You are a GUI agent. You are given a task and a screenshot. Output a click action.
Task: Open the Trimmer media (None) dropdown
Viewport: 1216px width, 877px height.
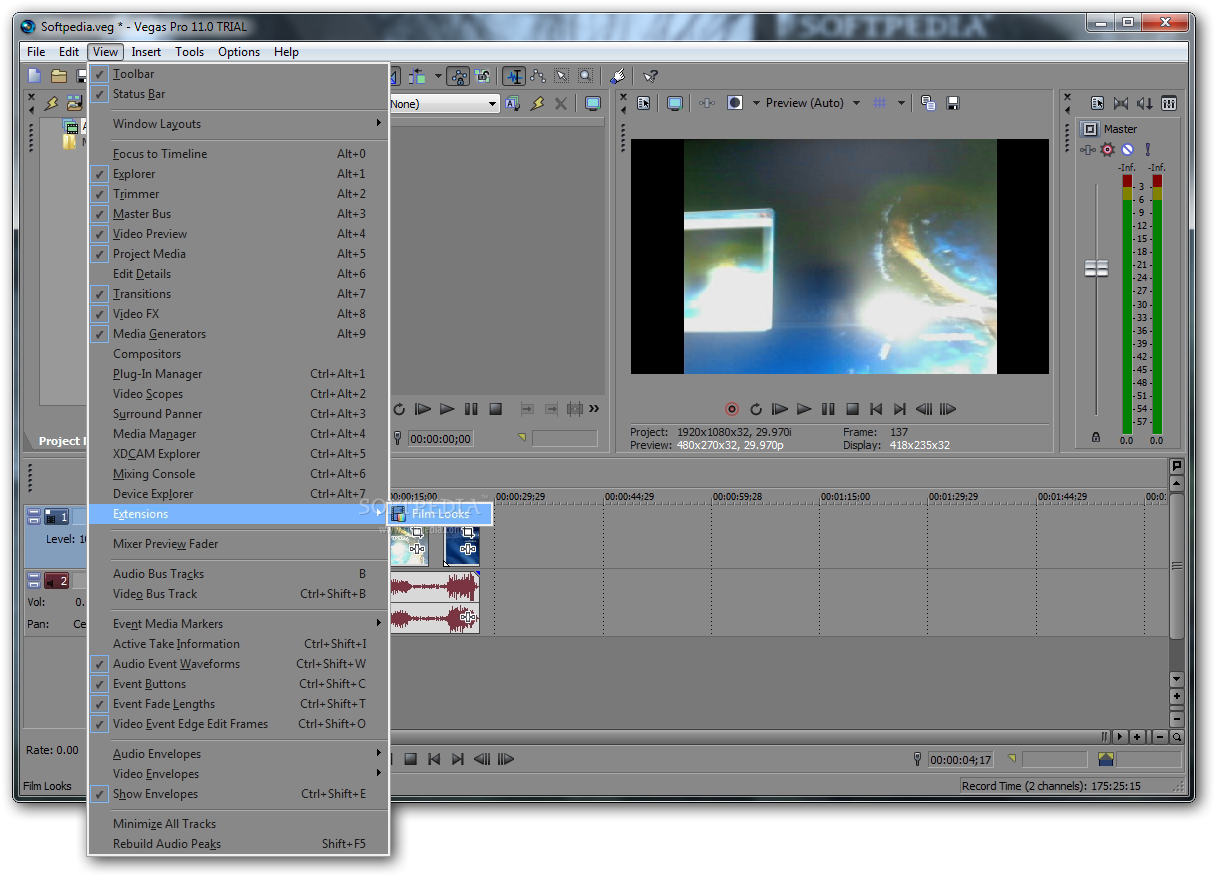(492, 104)
